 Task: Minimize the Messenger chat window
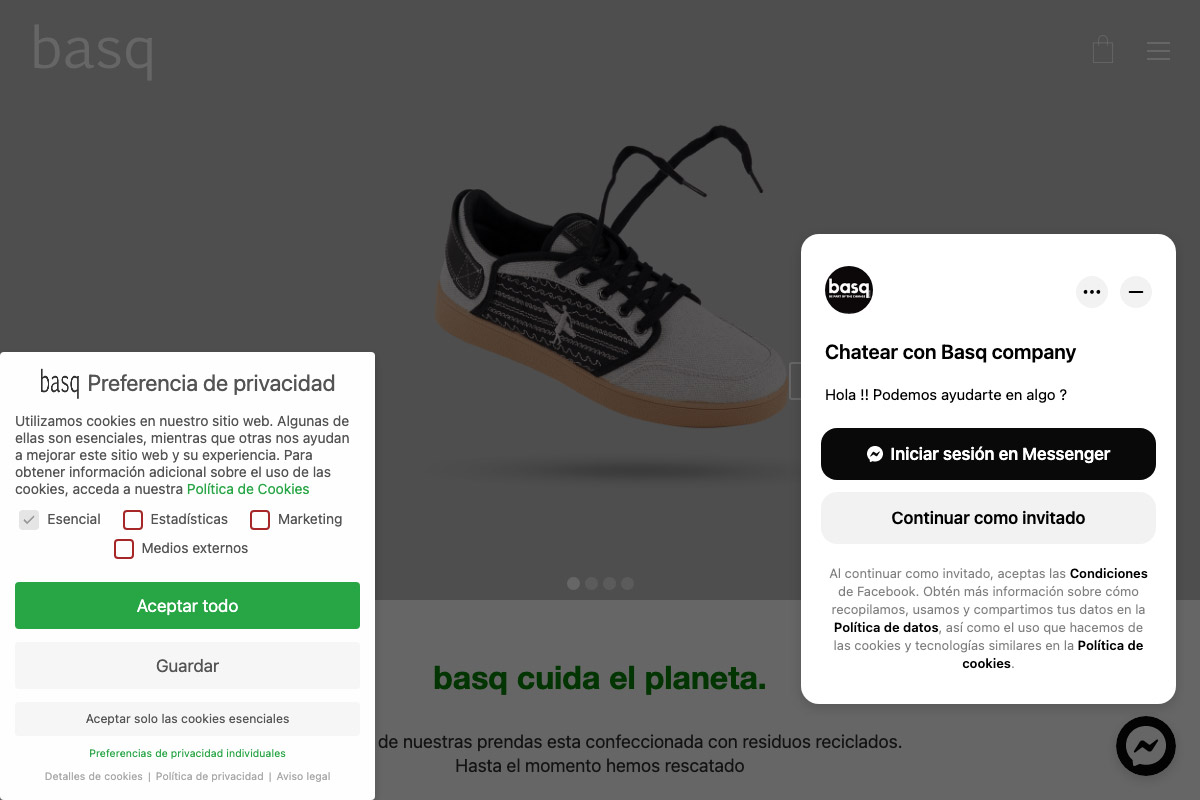point(1136,292)
